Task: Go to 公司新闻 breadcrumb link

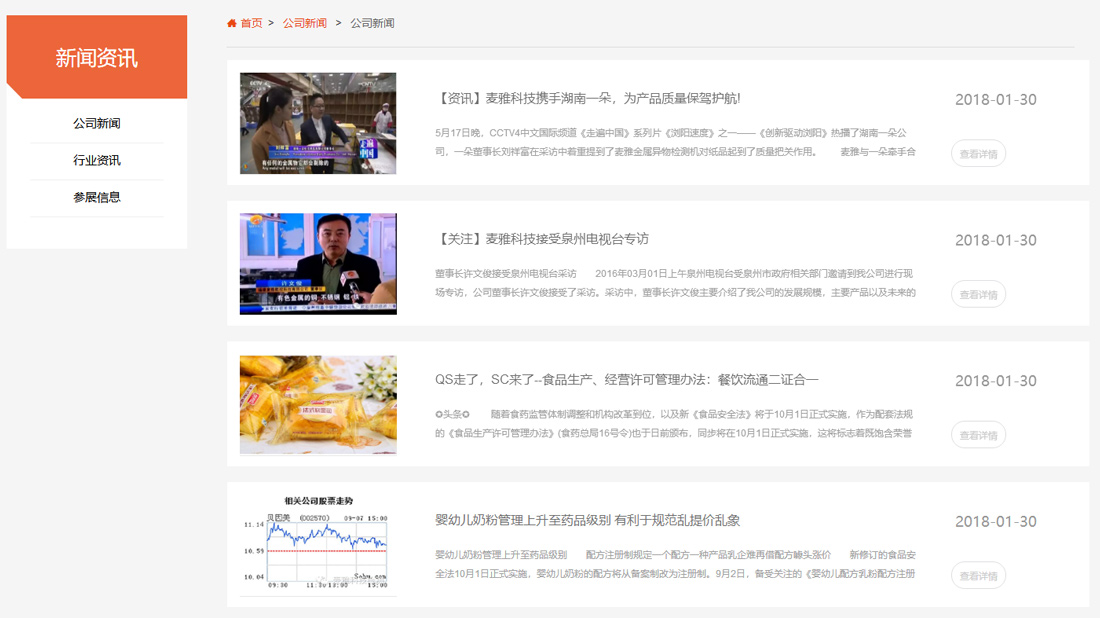Action: click(x=304, y=23)
